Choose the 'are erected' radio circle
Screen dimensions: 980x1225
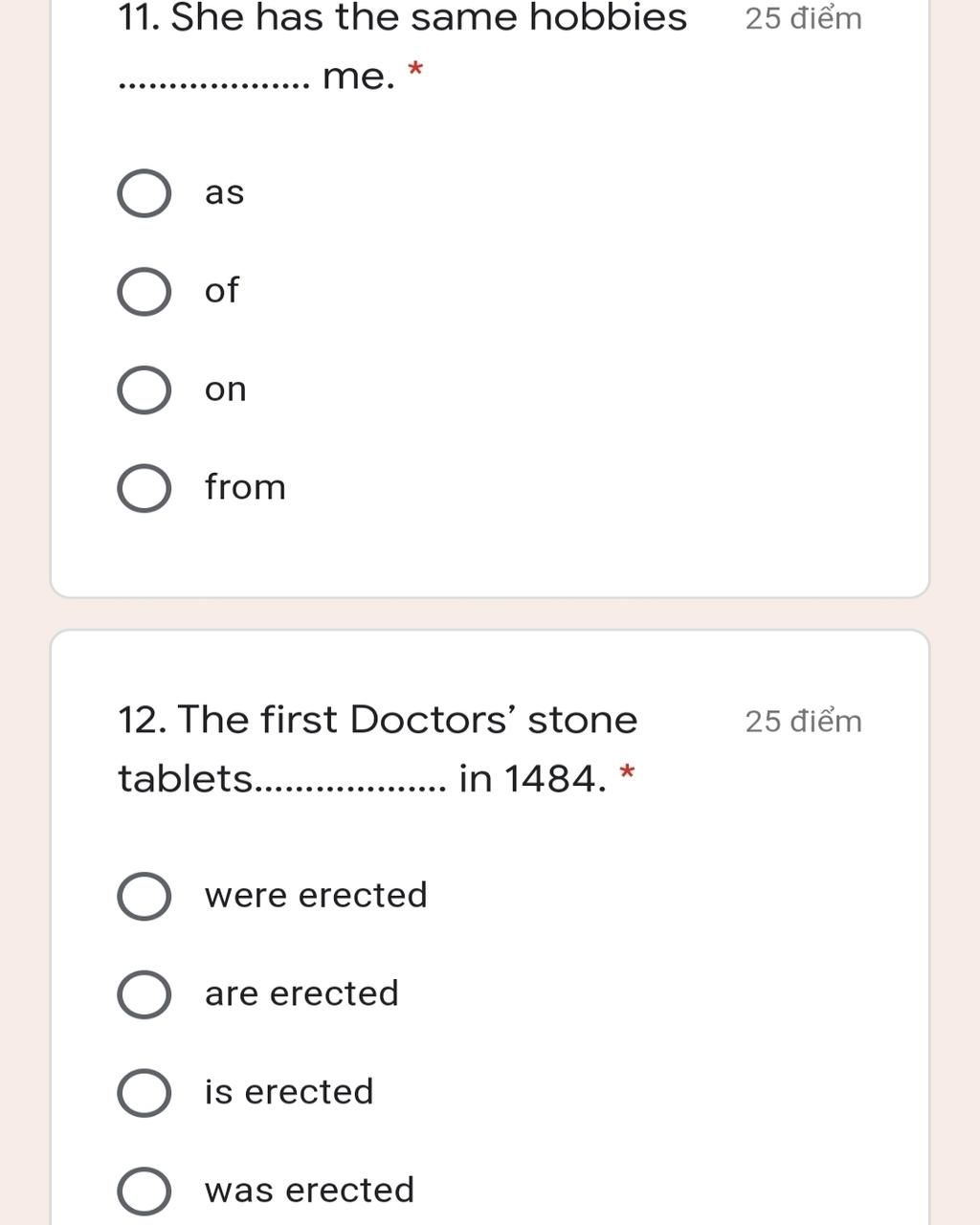click(x=145, y=994)
